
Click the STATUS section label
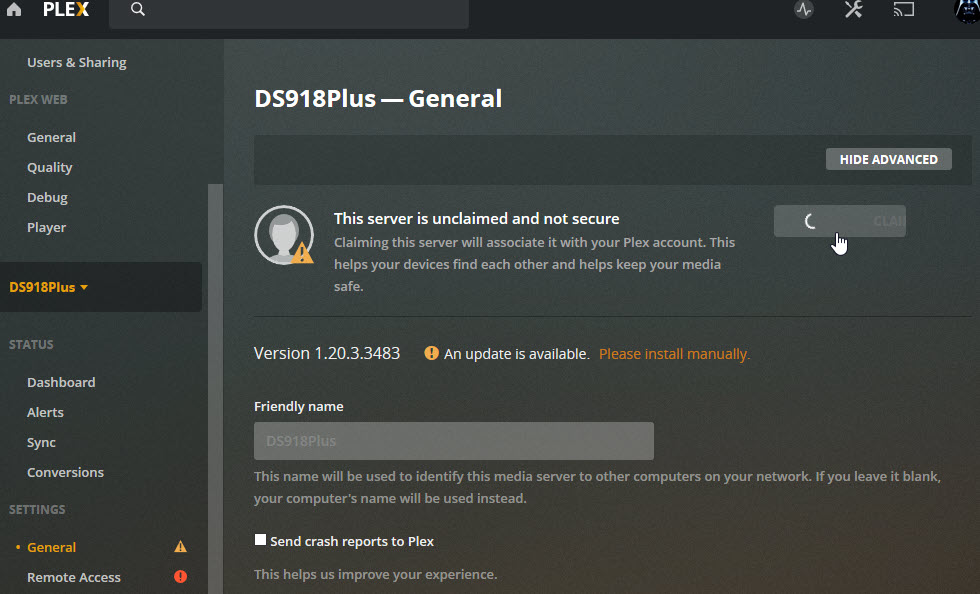pyautogui.click(x=31, y=345)
